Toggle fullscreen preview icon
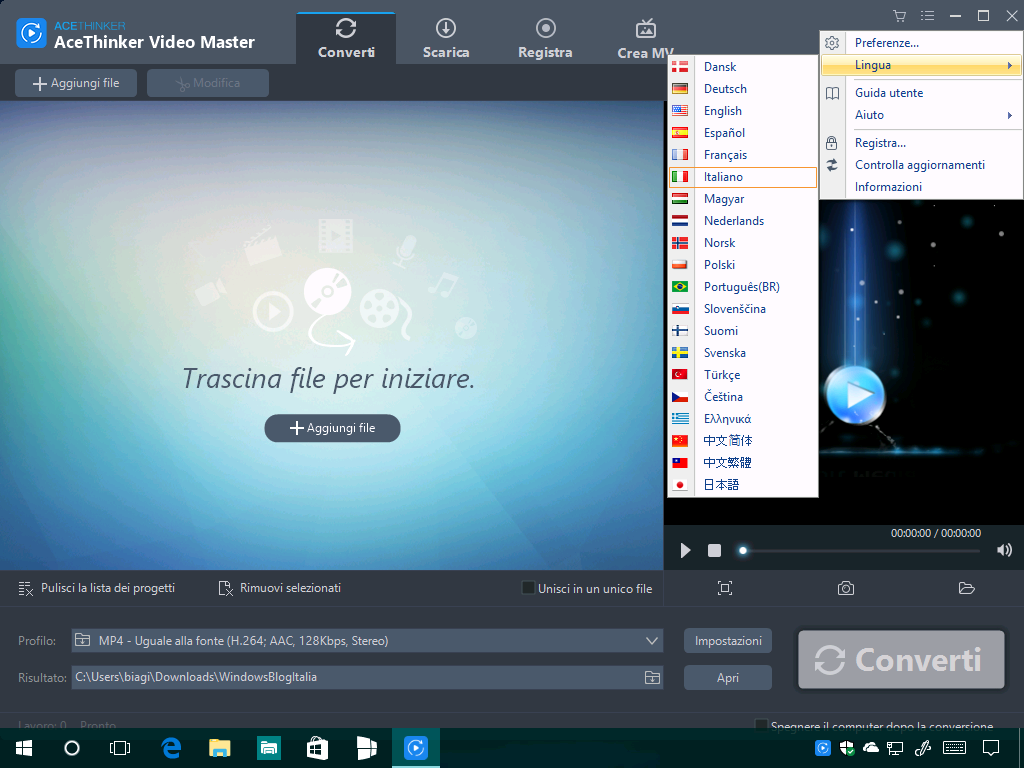This screenshot has height=768, width=1024. pos(725,588)
